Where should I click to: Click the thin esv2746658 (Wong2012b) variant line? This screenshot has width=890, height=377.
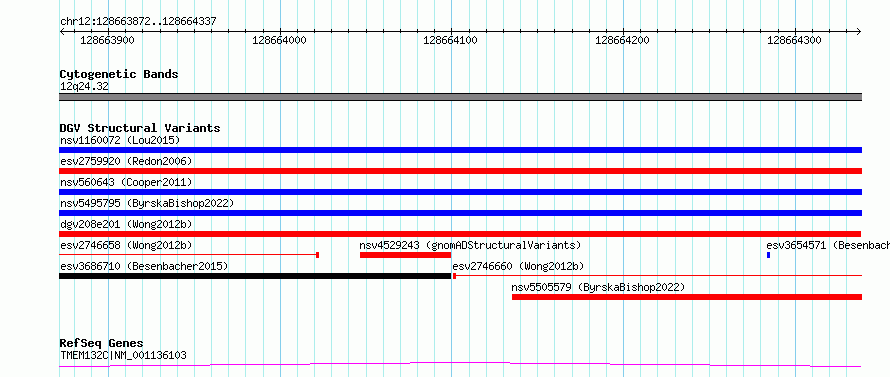click(189, 255)
